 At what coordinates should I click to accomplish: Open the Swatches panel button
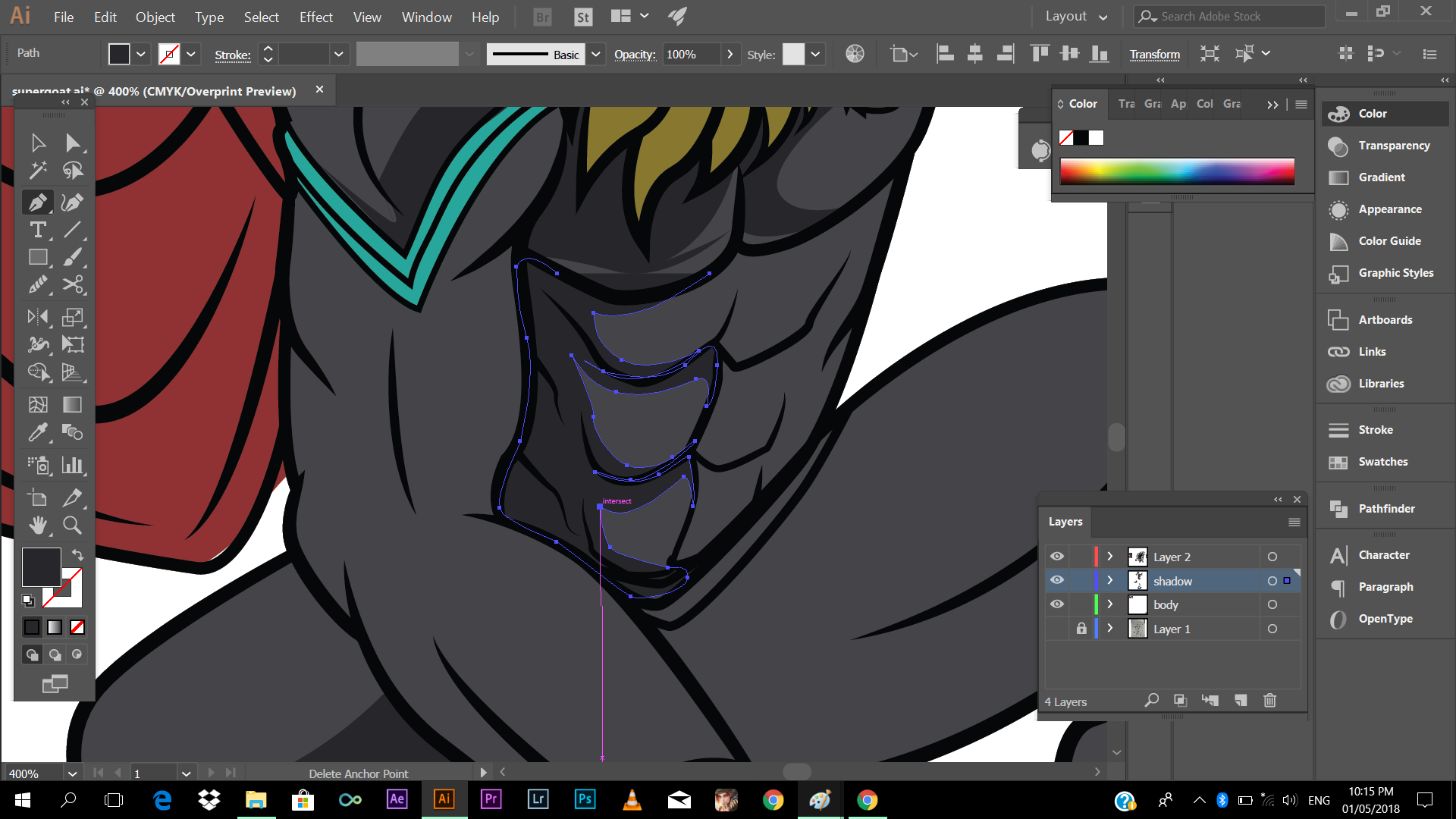click(1382, 462)
